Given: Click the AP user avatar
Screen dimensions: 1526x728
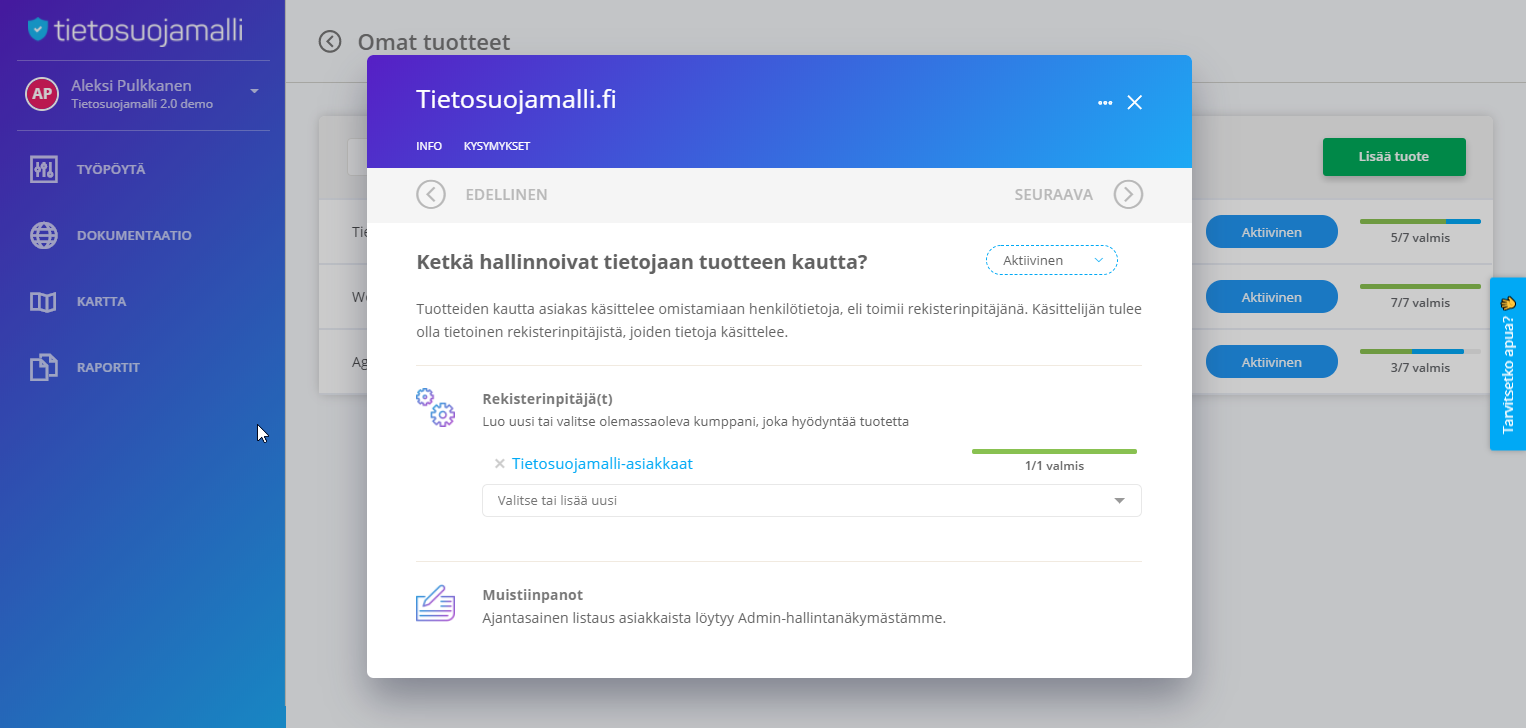Looking at the screenshot, I should (x=41, y=94).
